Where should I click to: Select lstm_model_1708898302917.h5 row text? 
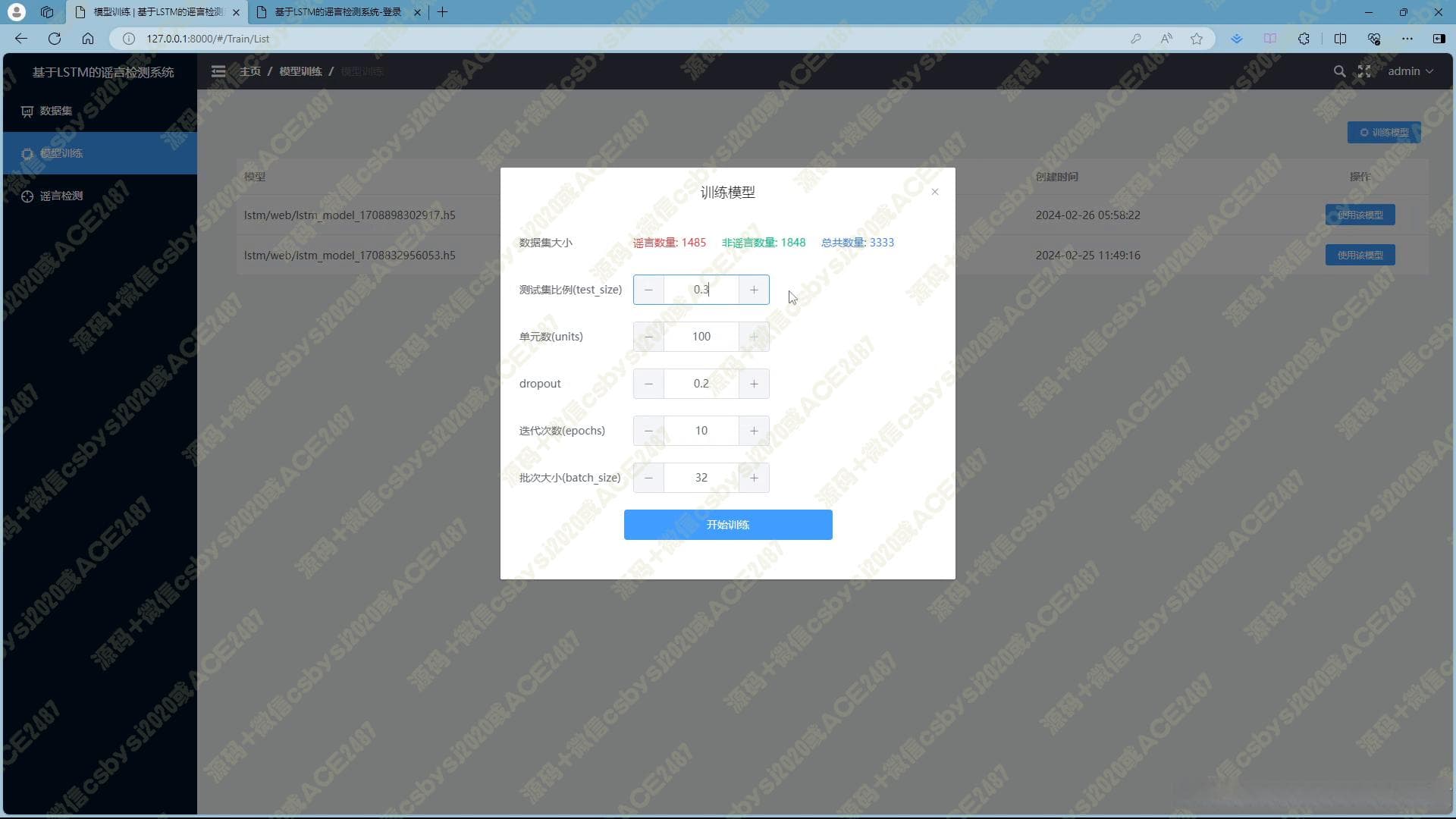(350, 215)
